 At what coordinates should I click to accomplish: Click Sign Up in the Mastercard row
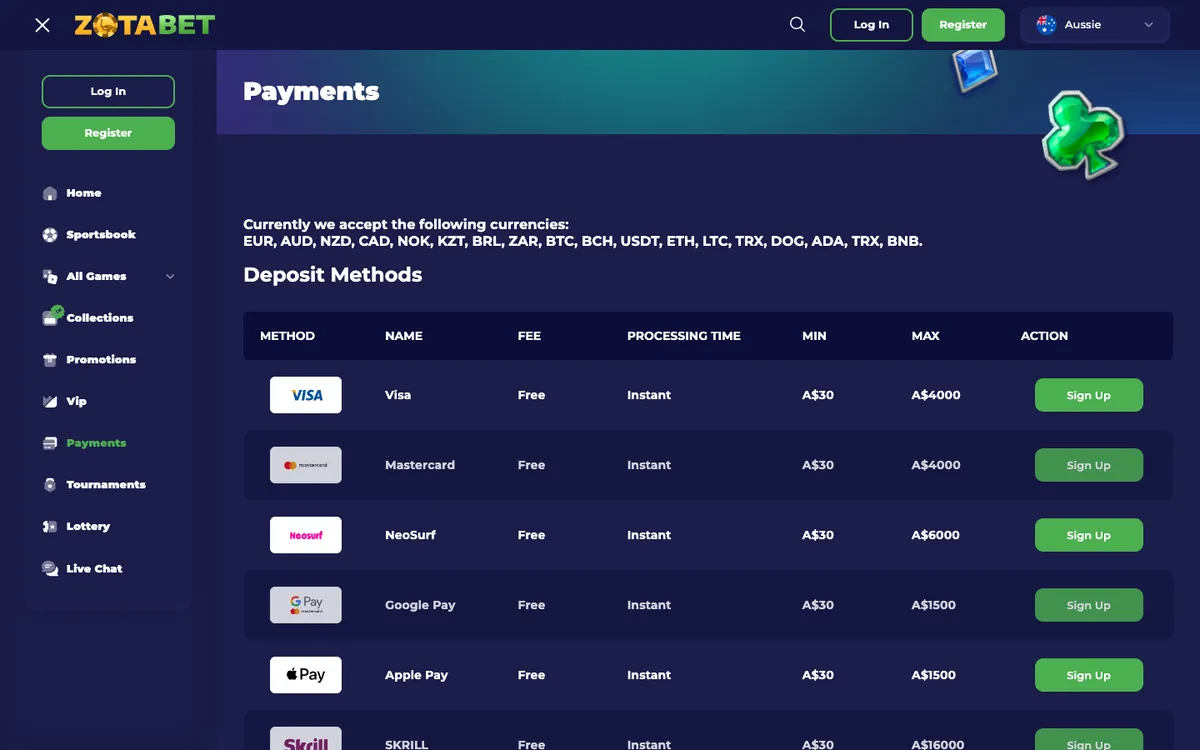[x=1089, y=465]
